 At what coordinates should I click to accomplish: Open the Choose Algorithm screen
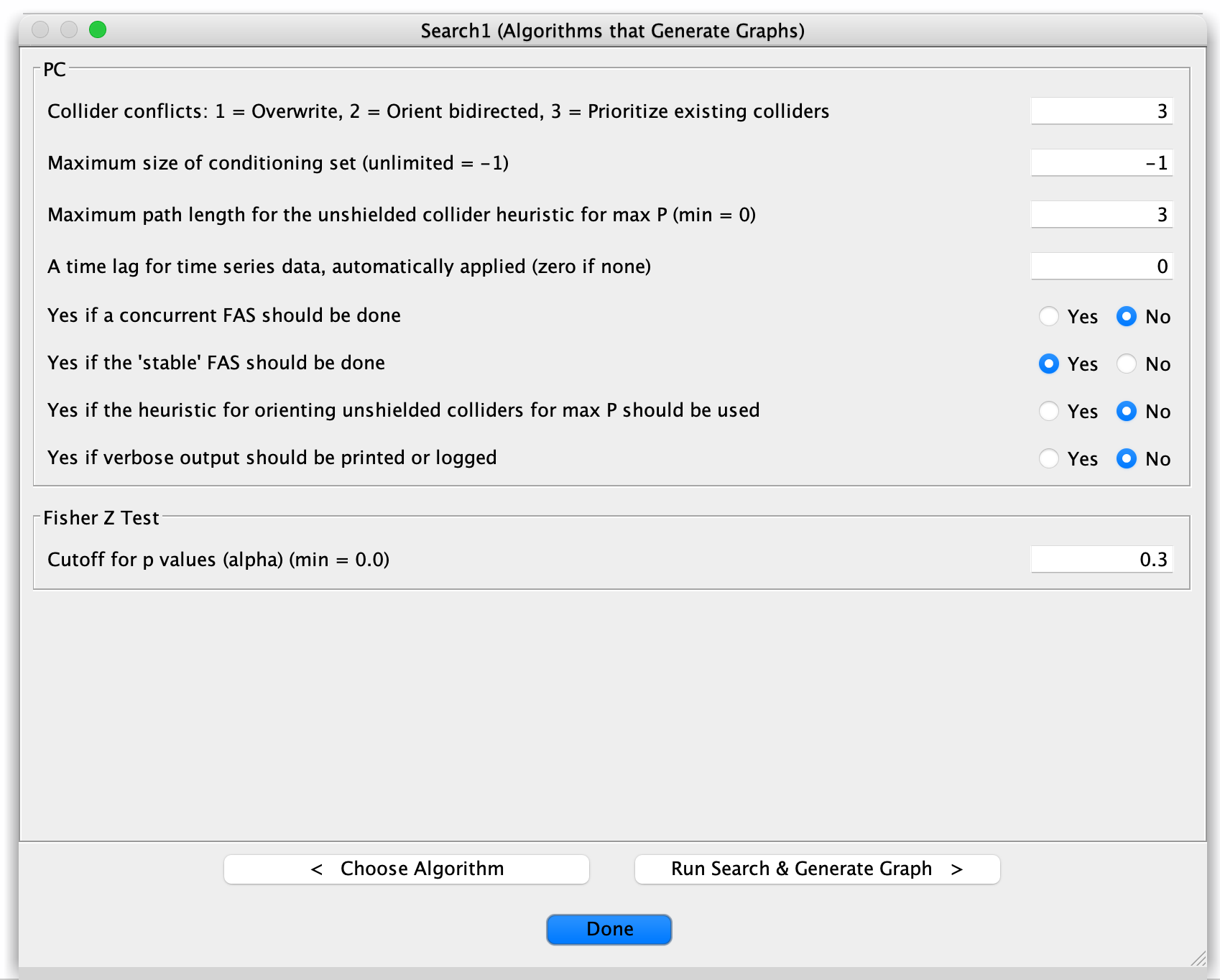coord(407,869)
